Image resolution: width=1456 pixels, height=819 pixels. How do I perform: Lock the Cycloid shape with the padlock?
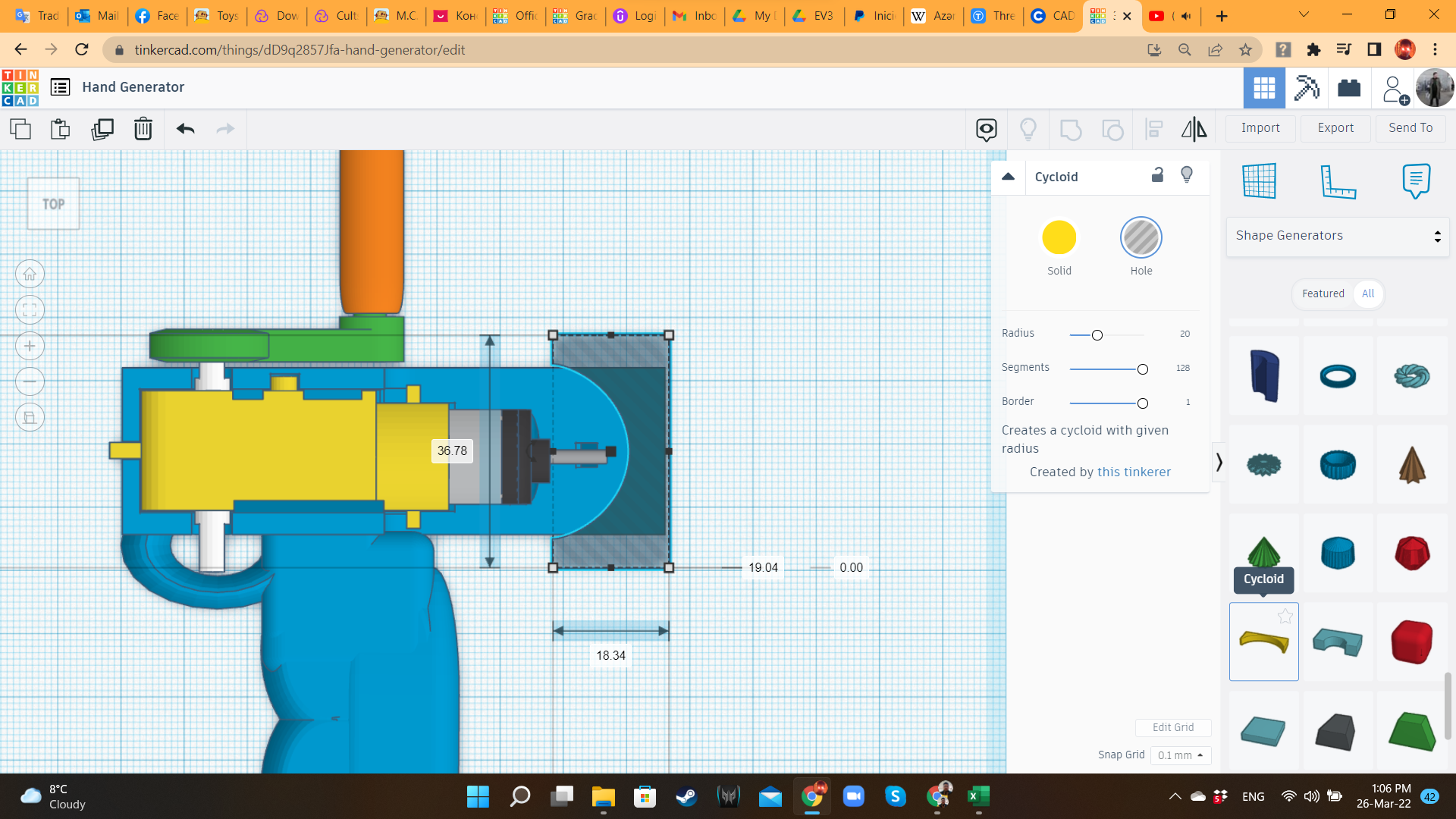coord(1157,175)
